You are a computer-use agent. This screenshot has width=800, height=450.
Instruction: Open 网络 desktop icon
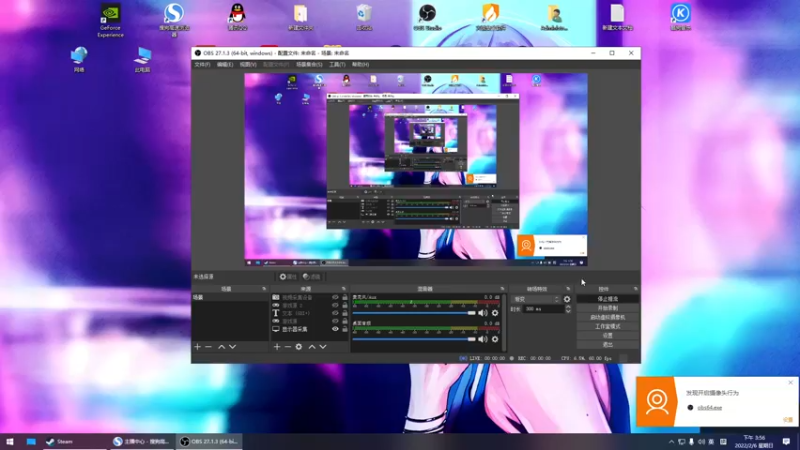point(79,60)
